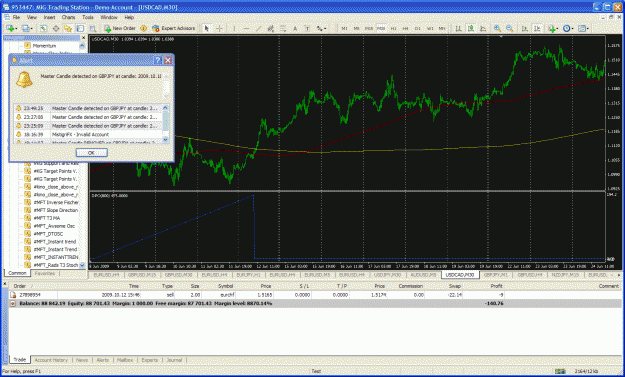Toggle the Terminal panel icon
Viewport: 625px width, 377px height.
(x=80, y=28)
